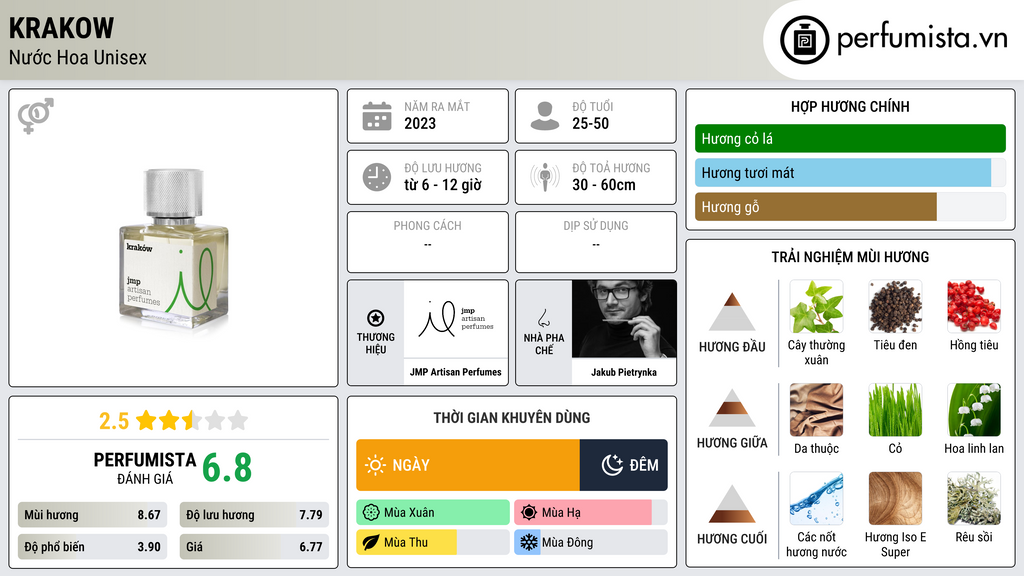Click the Hương đầu pyramid icon
The image size is (1024, 576).
(x=732, y=312)
